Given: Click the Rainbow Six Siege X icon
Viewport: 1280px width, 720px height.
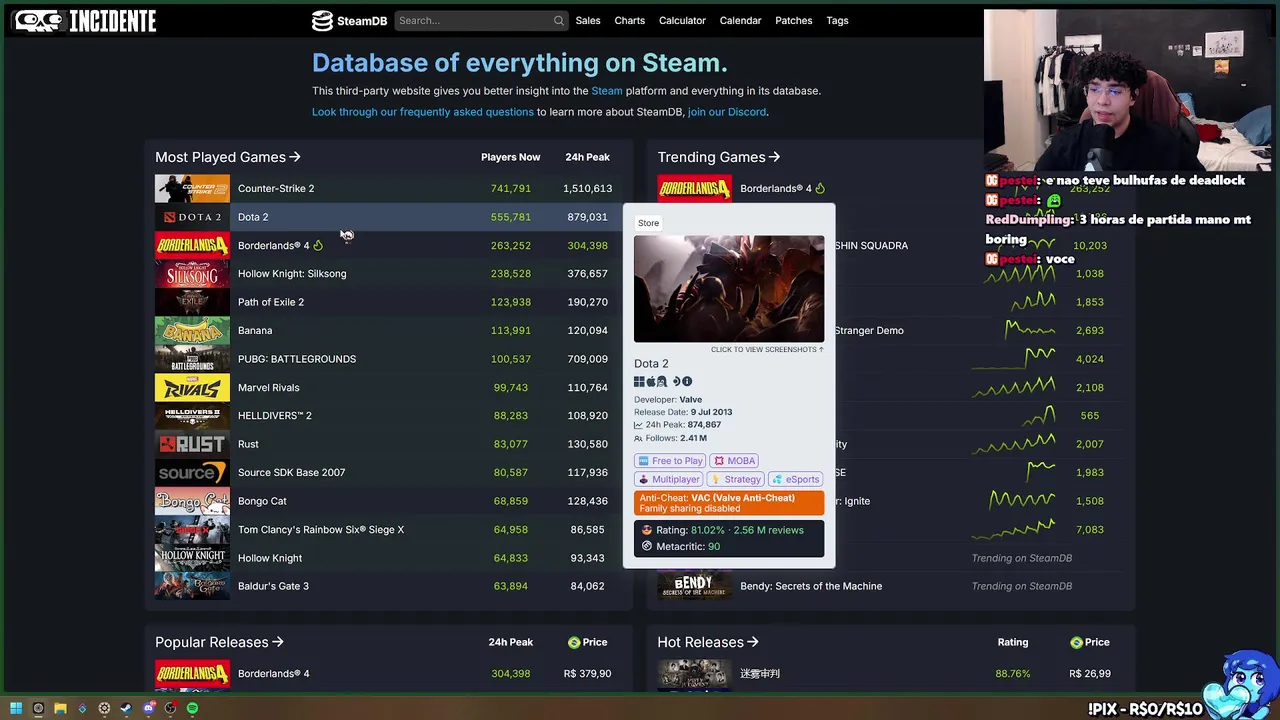Looking at the screenshot, I should (192, 529).
